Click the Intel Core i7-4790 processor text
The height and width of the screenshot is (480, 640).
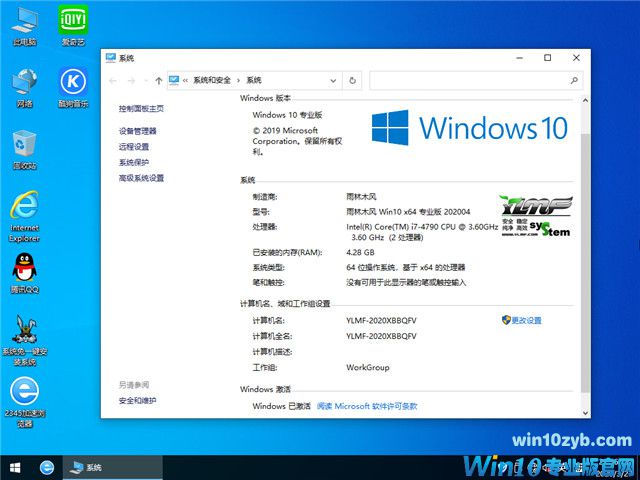coord(422,232)
